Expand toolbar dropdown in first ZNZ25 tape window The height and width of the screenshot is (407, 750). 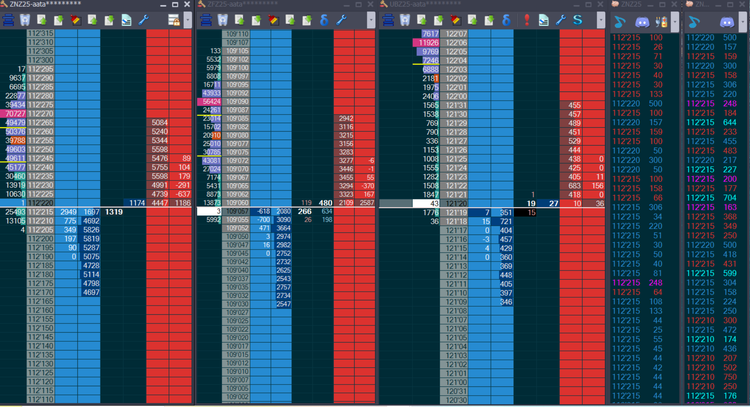coord(675,22)
